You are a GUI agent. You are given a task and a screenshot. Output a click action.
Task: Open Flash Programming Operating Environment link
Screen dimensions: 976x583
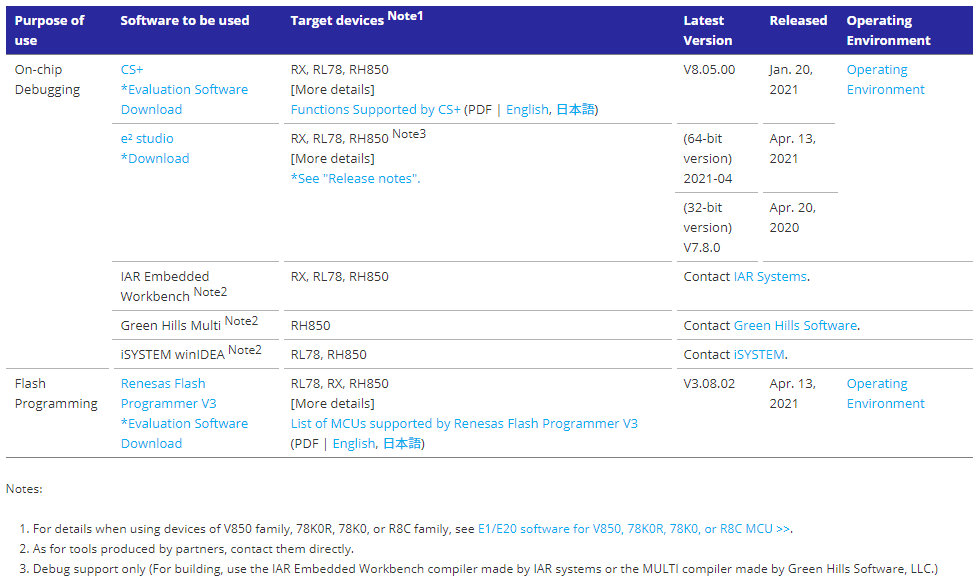885,394
